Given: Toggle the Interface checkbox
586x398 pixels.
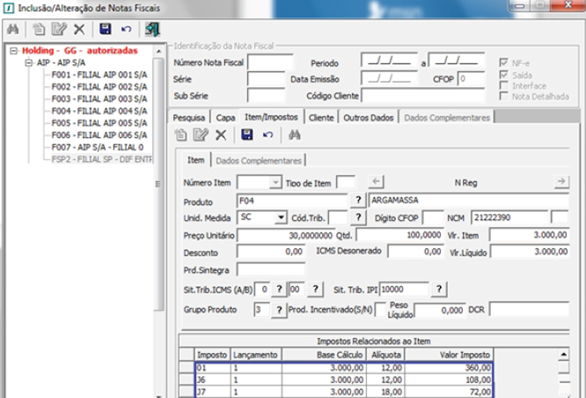Looking at the screenshot, I should click(x=504, y=86).
